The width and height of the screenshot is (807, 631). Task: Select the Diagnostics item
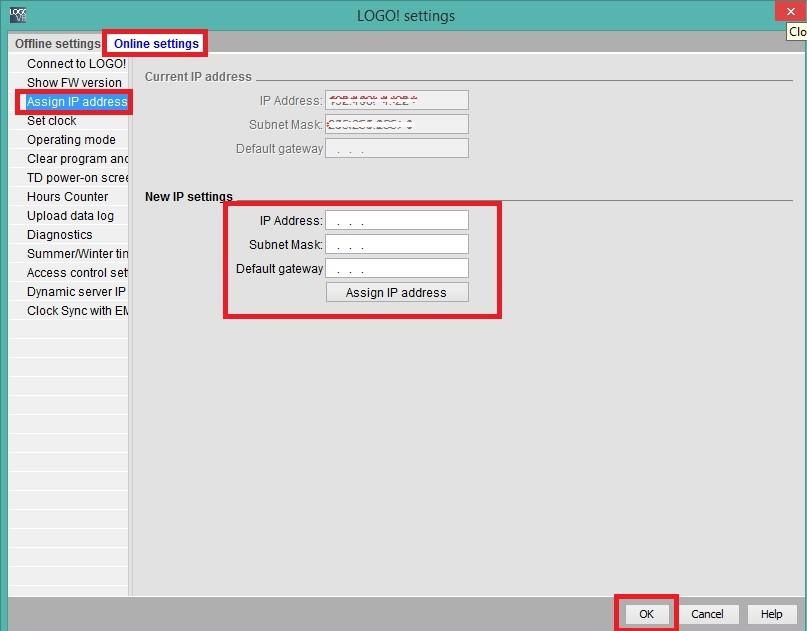coord(60,235)
